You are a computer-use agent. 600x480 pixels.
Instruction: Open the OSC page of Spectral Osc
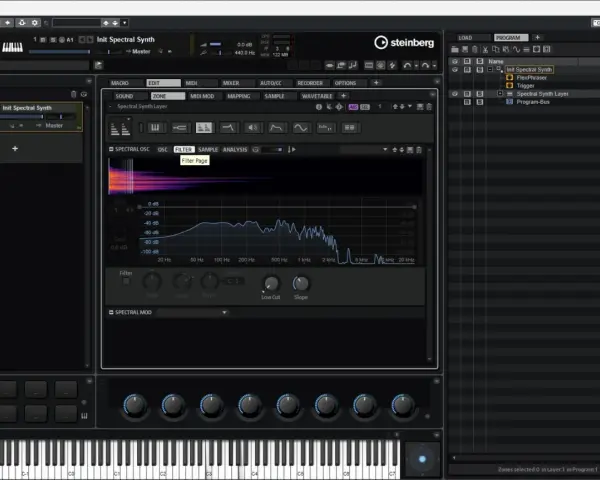[x=163, y=150]
